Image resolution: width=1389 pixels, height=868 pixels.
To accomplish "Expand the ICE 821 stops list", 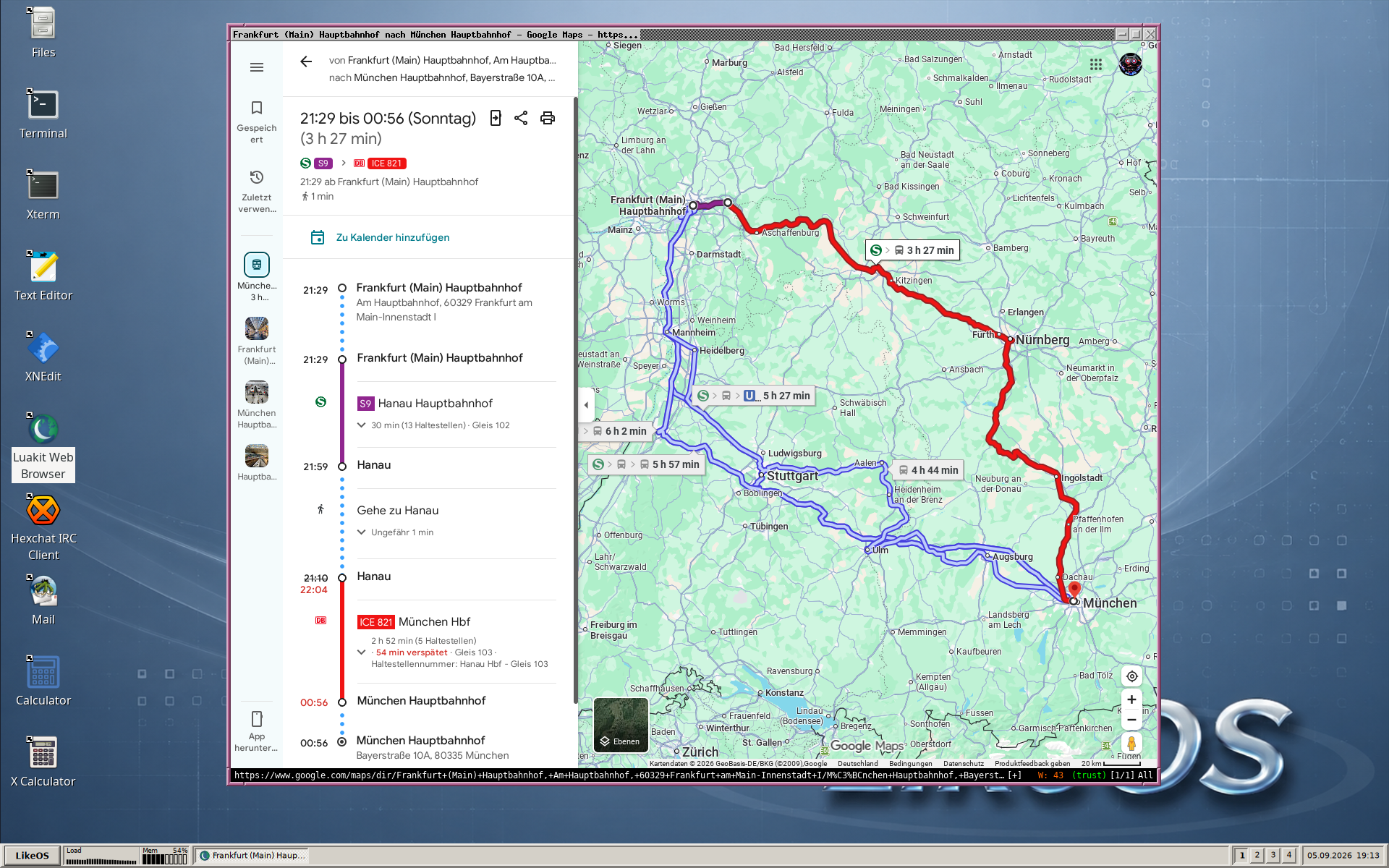I will pos(362,652).
